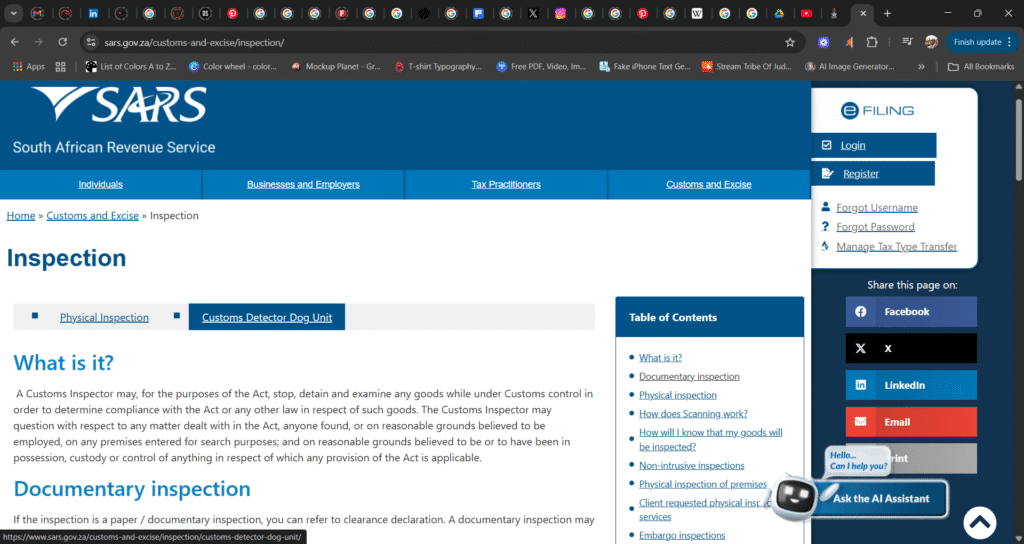1024x544 pixels.
Task: Share page via Facebook button
Action: point(910,312)
